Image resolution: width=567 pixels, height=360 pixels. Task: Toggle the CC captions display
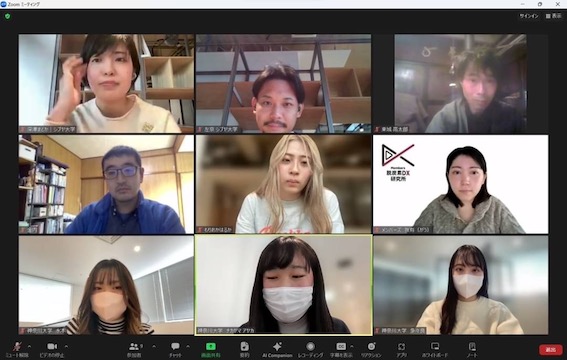341,350
